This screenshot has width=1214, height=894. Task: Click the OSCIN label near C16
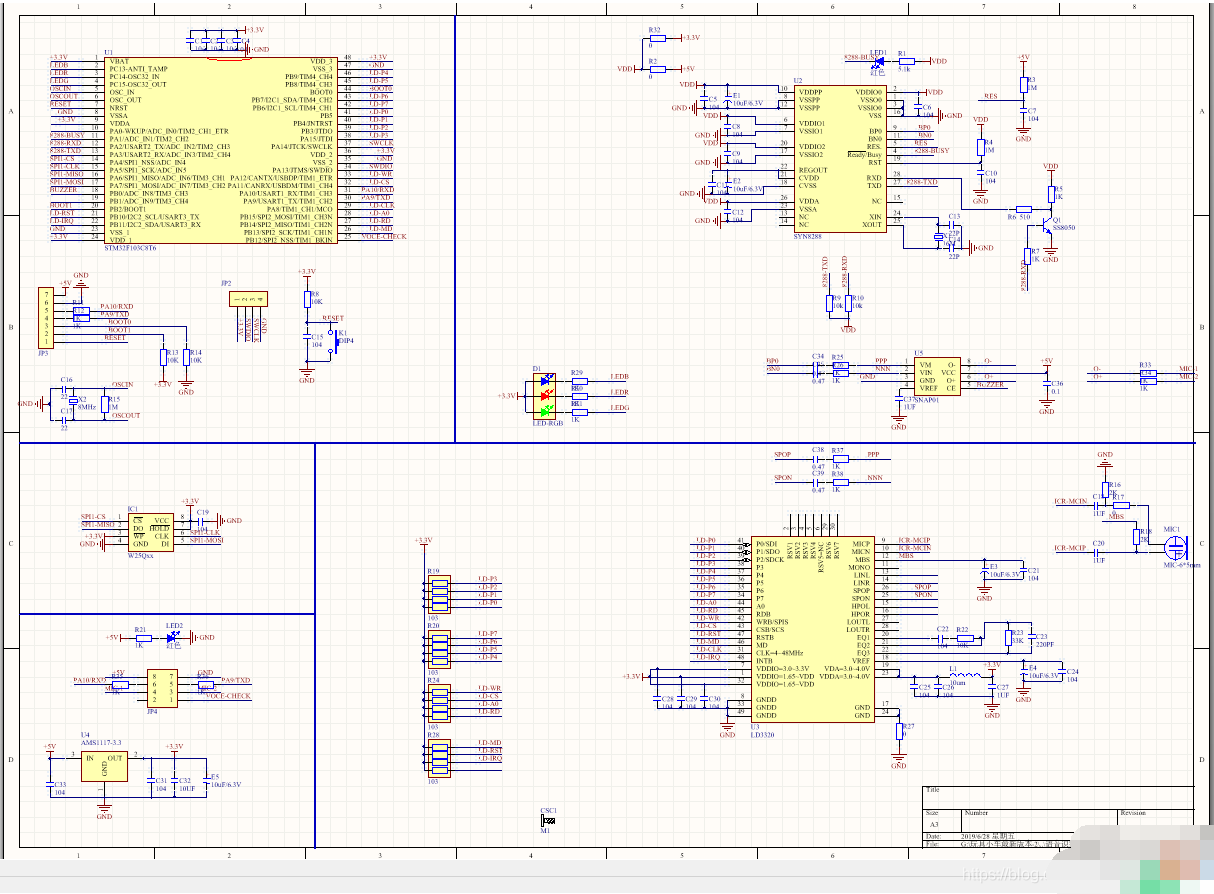[x=123, y=384]
